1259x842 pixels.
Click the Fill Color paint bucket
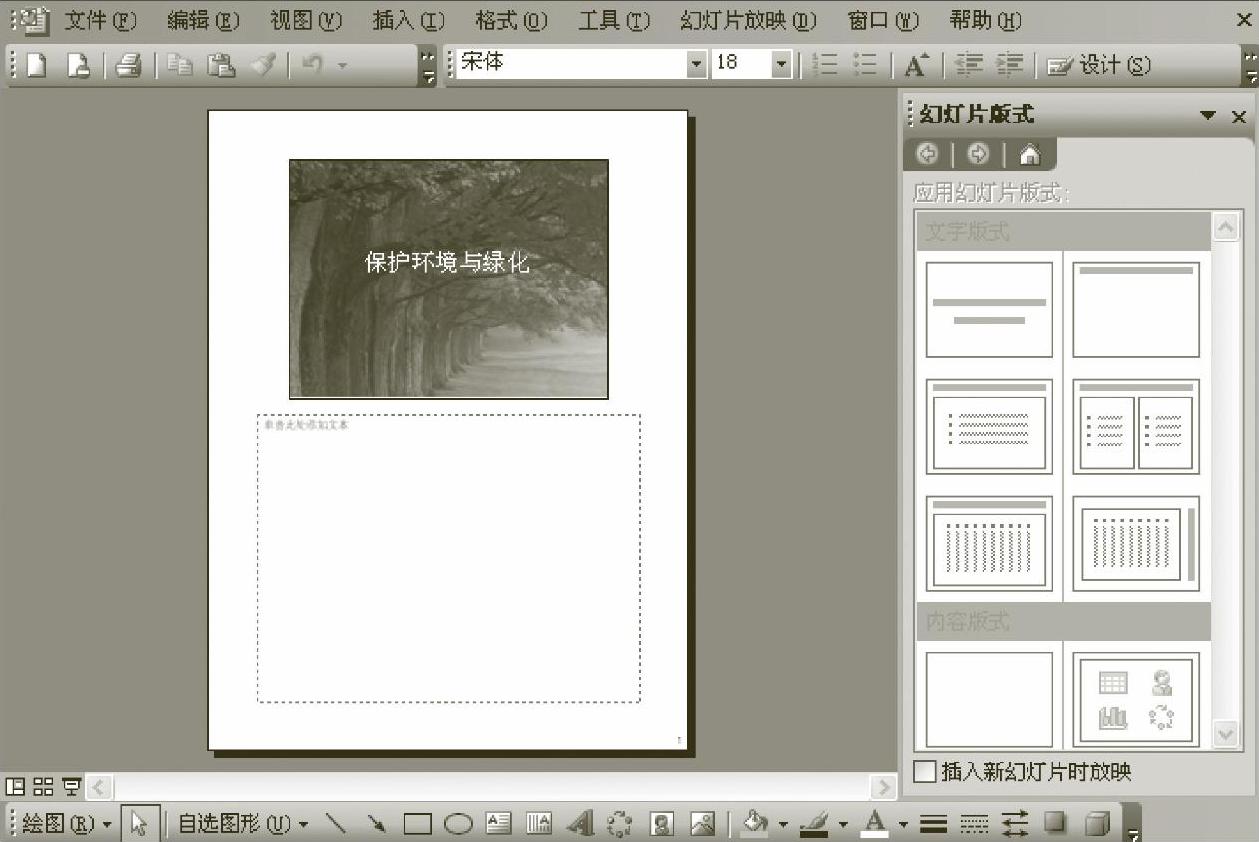[x=755, y=824]
